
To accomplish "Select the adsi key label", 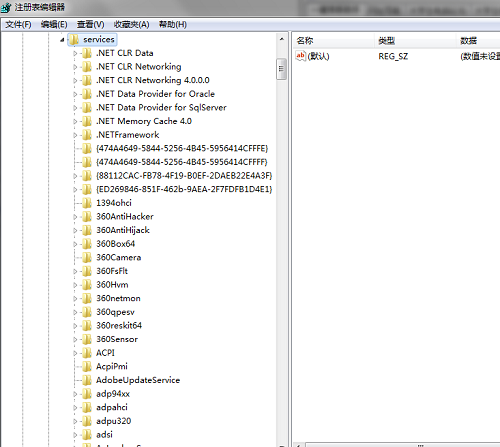I will (x=104, y=435).
